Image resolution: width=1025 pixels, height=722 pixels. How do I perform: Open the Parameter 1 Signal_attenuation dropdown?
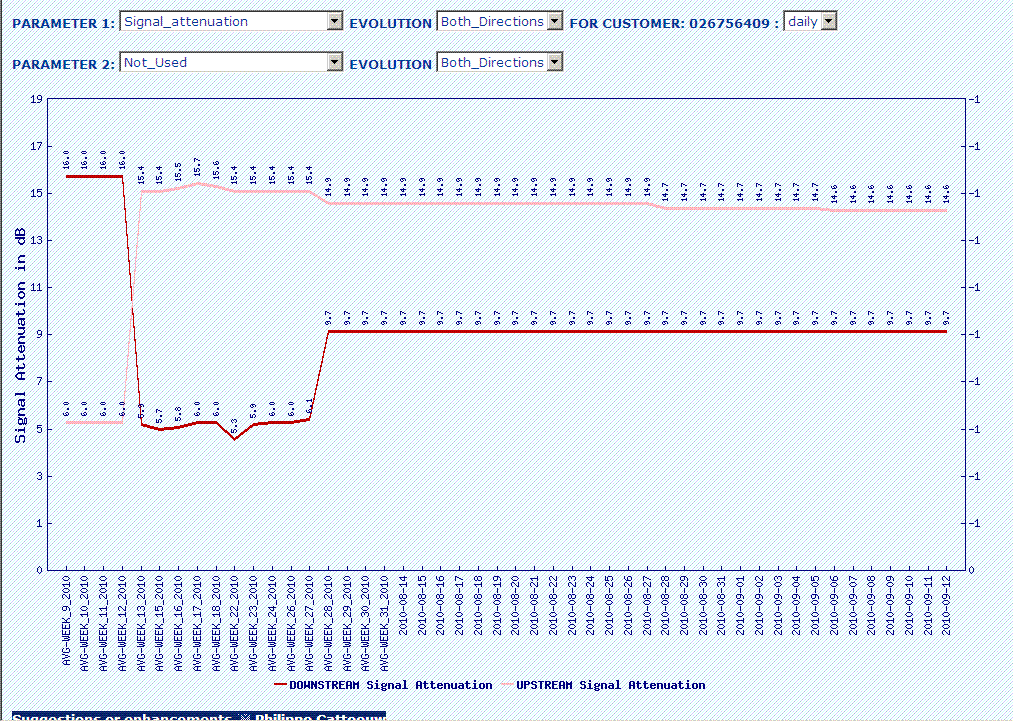[231, 22]
